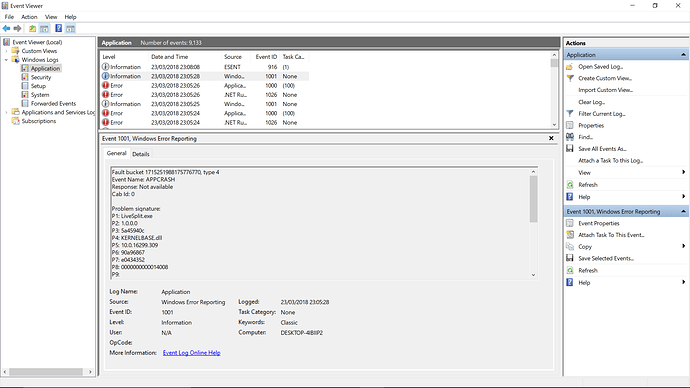The width and height of the screenshot is (690, 388).
Task: Open the Event Log Online Help link
Action: pyautogui.click(x=191, y=353)
